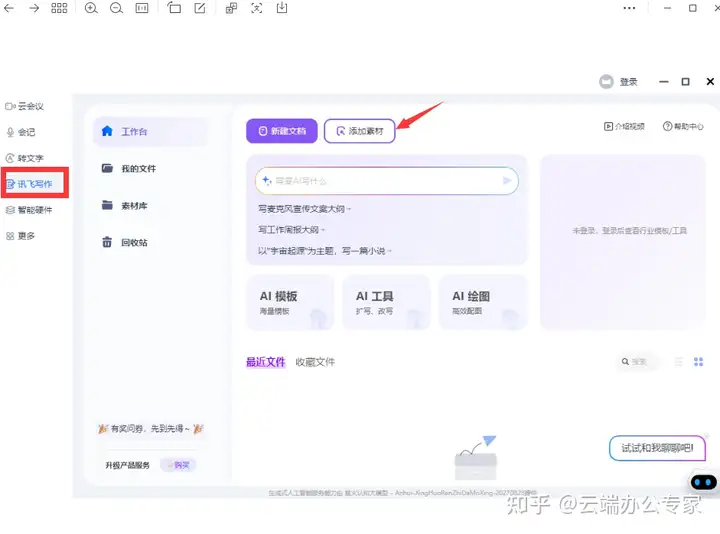Click the file search box
Image resolution: width=720 pixels, height=534 pixels.
pyautogui.click(x=639, y=362)
